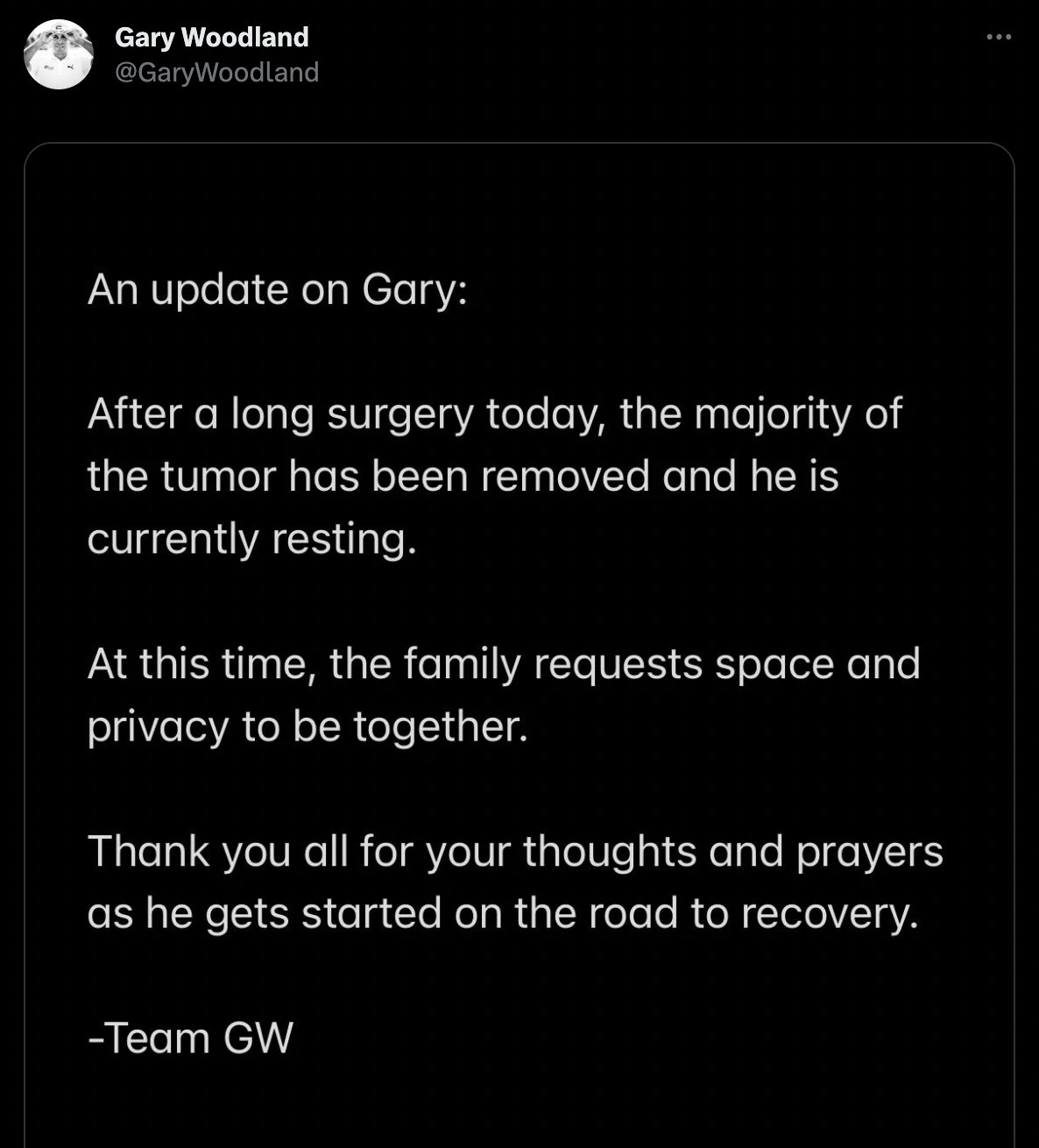Viewport: 1039px width, 1148px height.
Task: Open the Gary Woodland display name link
Action: point(211,37)
